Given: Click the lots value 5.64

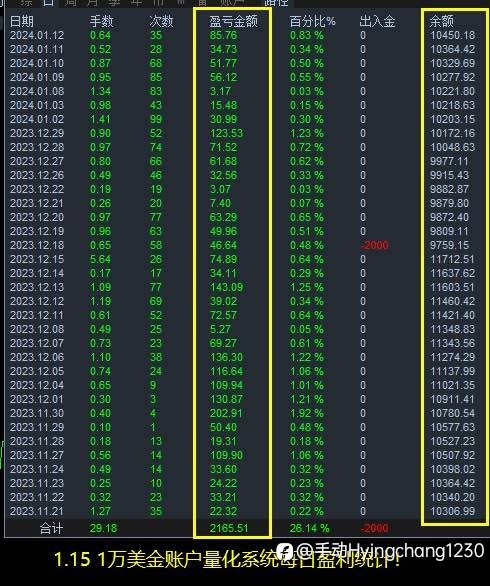Looking at the screenshot, I should (x=100, y=259).
